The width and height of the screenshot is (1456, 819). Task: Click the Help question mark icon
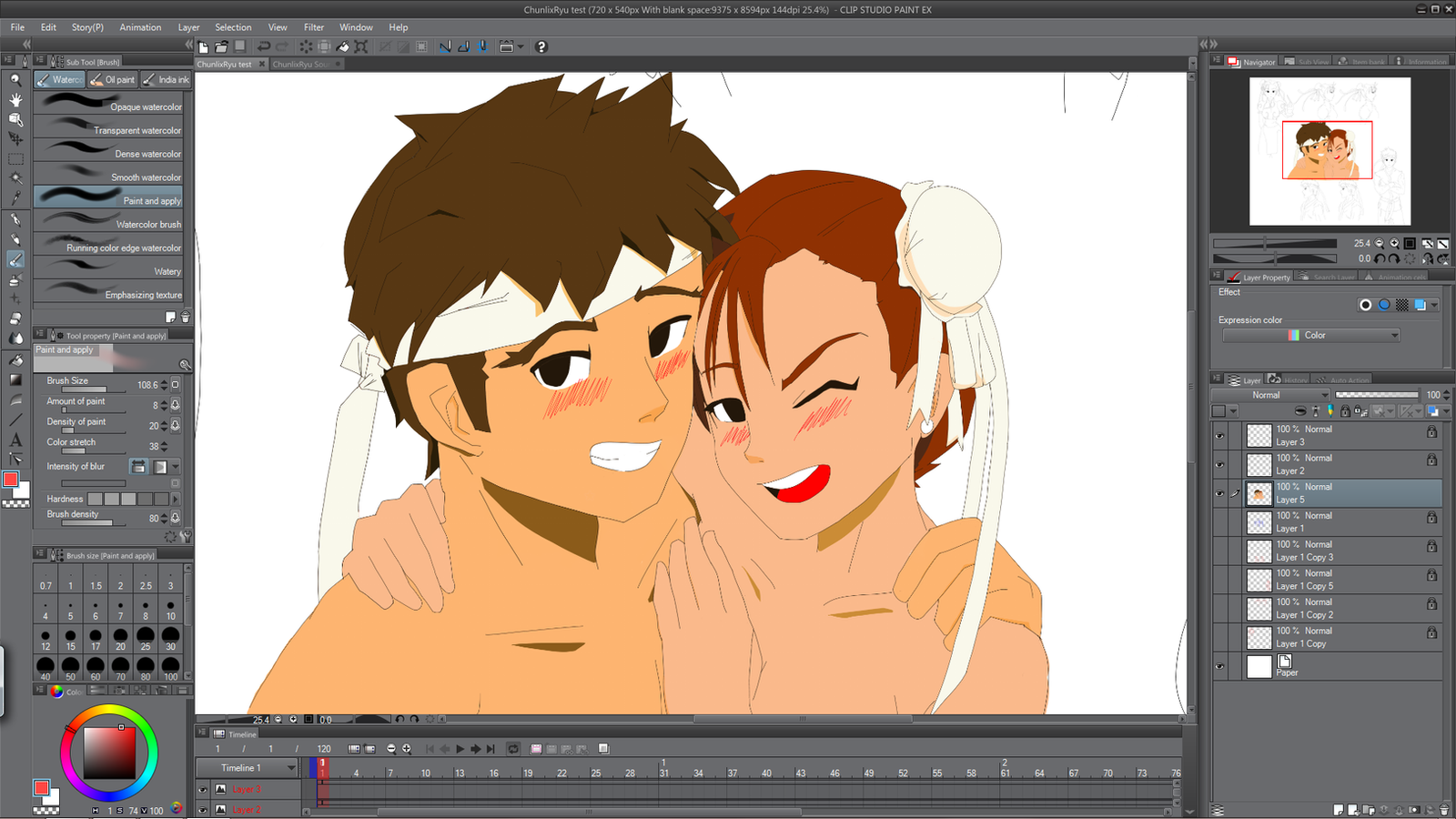[x=541, y=46]
